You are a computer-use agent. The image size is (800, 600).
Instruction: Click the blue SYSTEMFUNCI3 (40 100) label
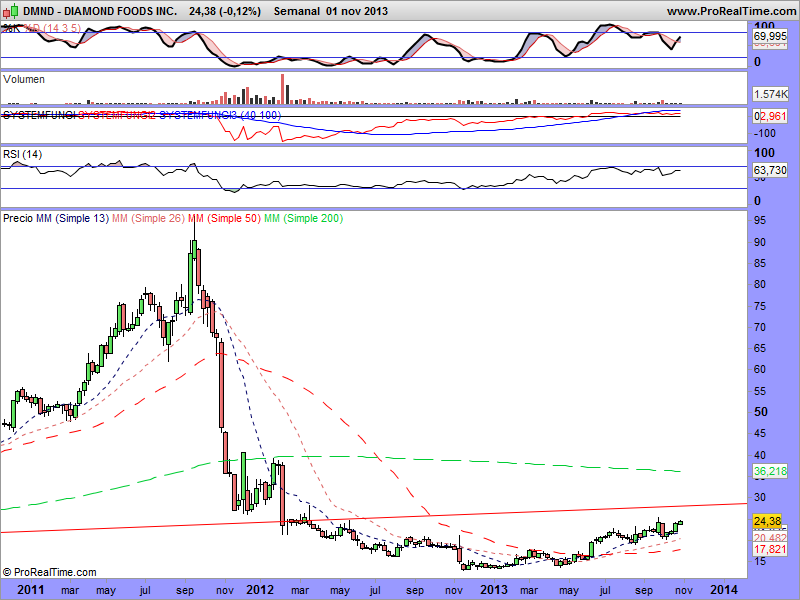click(x=220, y=115)
